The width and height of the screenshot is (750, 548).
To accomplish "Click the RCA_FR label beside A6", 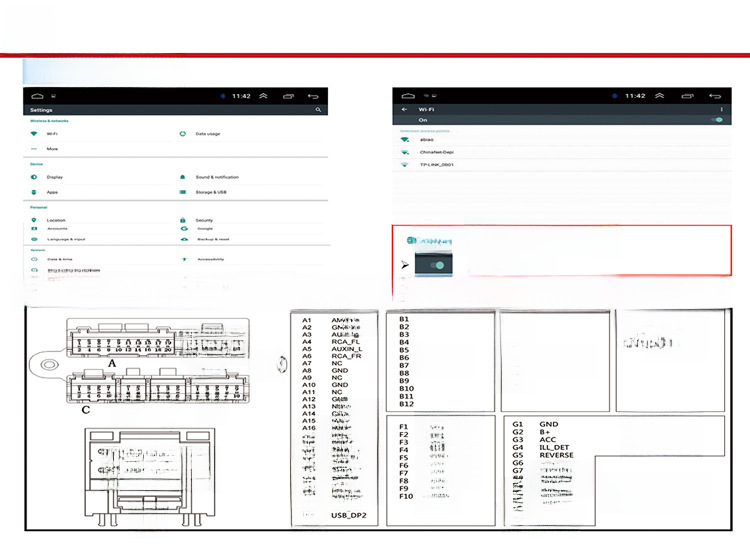I will [x=346, y=356].
